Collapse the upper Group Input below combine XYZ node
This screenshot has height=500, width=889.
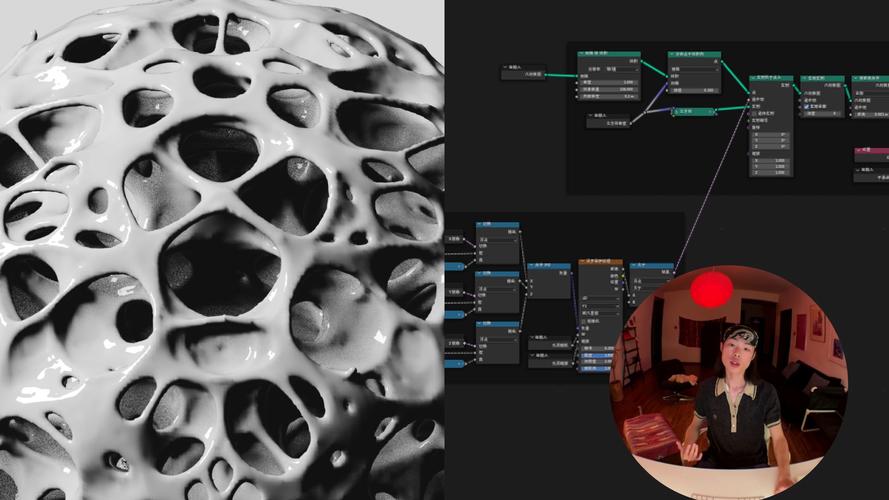coord(532,337)
